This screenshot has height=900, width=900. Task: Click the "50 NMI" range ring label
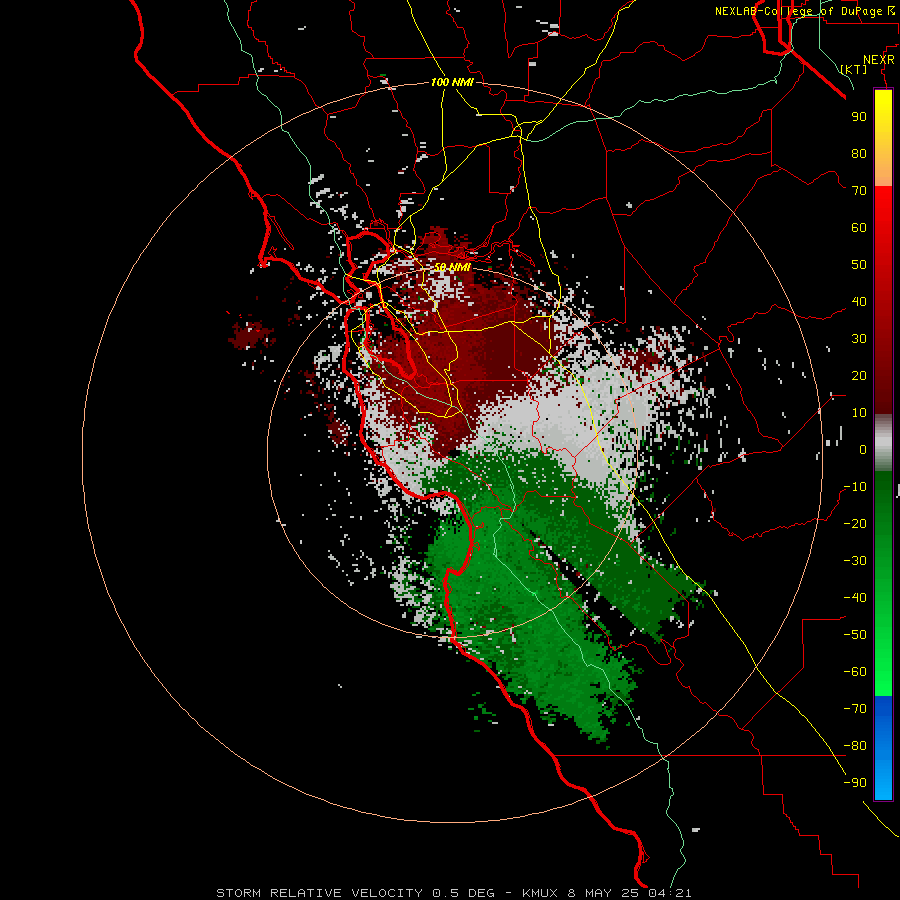click(452, 267)
